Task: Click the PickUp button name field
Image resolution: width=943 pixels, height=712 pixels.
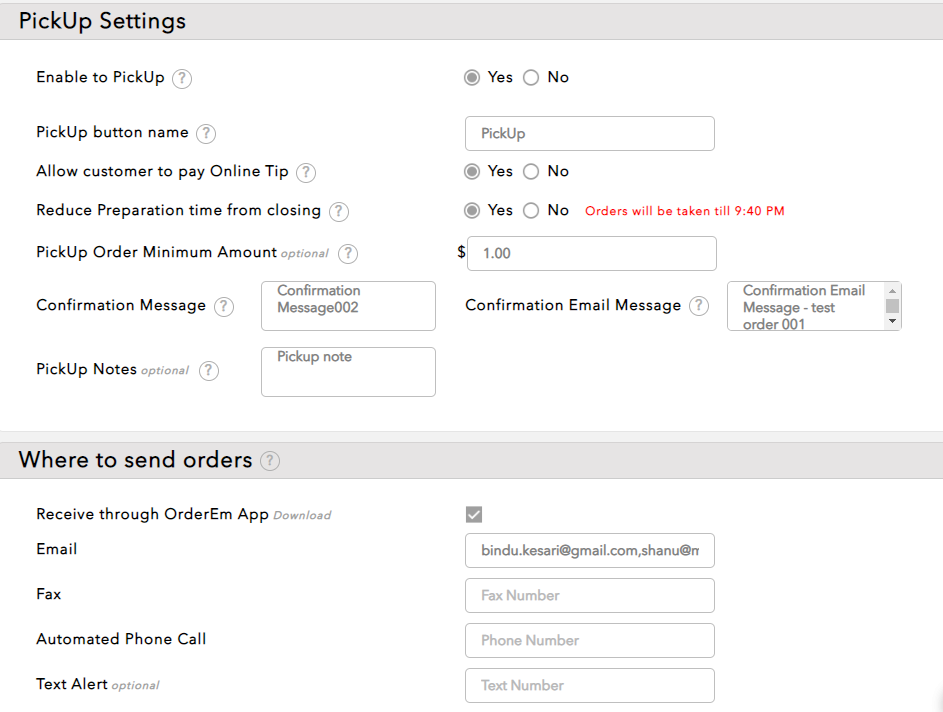Action: [590, 134]
